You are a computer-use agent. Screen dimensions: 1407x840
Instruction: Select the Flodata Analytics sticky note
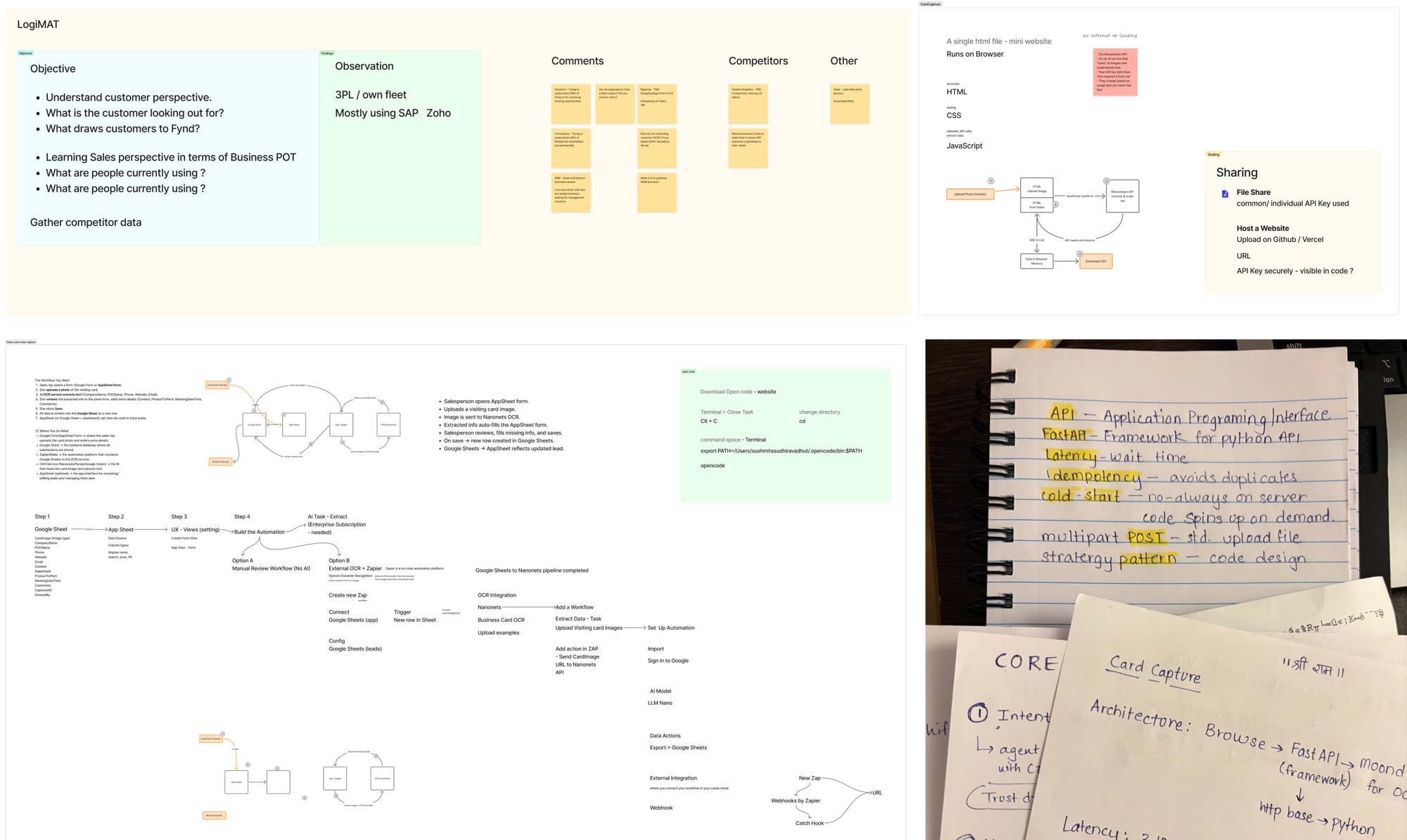tap(748, 104)
